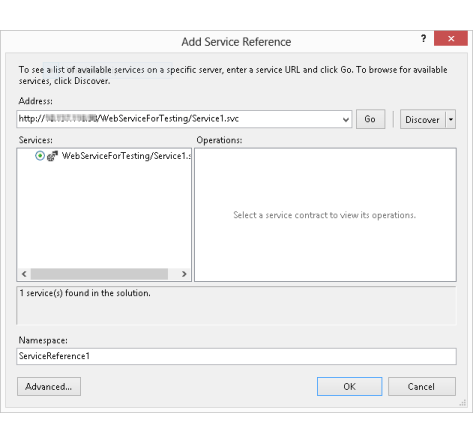
Task: Select WebServiceForTesting/Service1.svc in Services list
Action: (126, 156)
